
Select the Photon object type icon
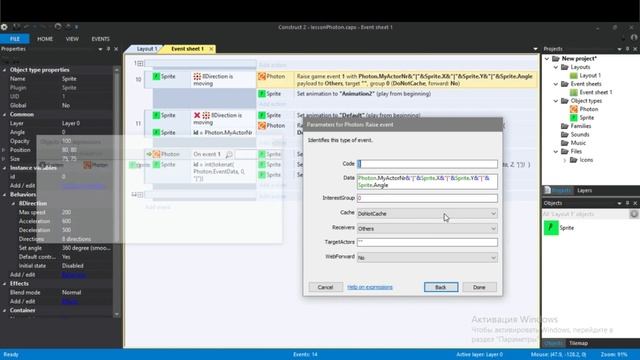pos(573,109)
